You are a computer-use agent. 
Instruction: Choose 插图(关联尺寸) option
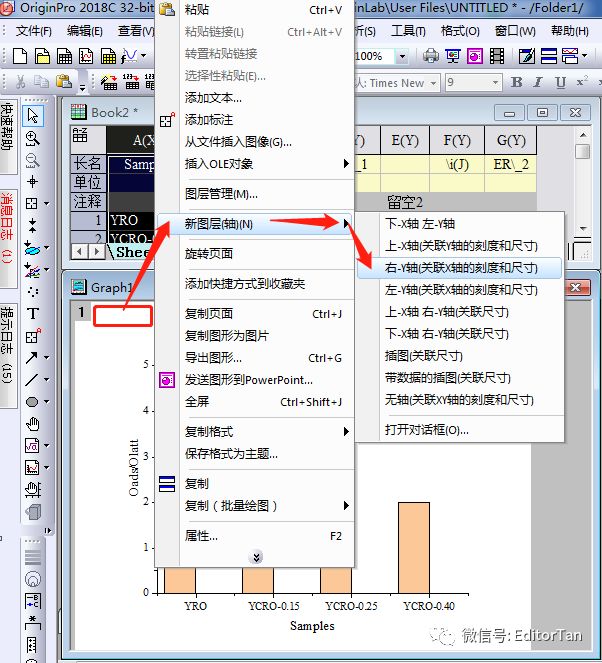click(460, 356)
